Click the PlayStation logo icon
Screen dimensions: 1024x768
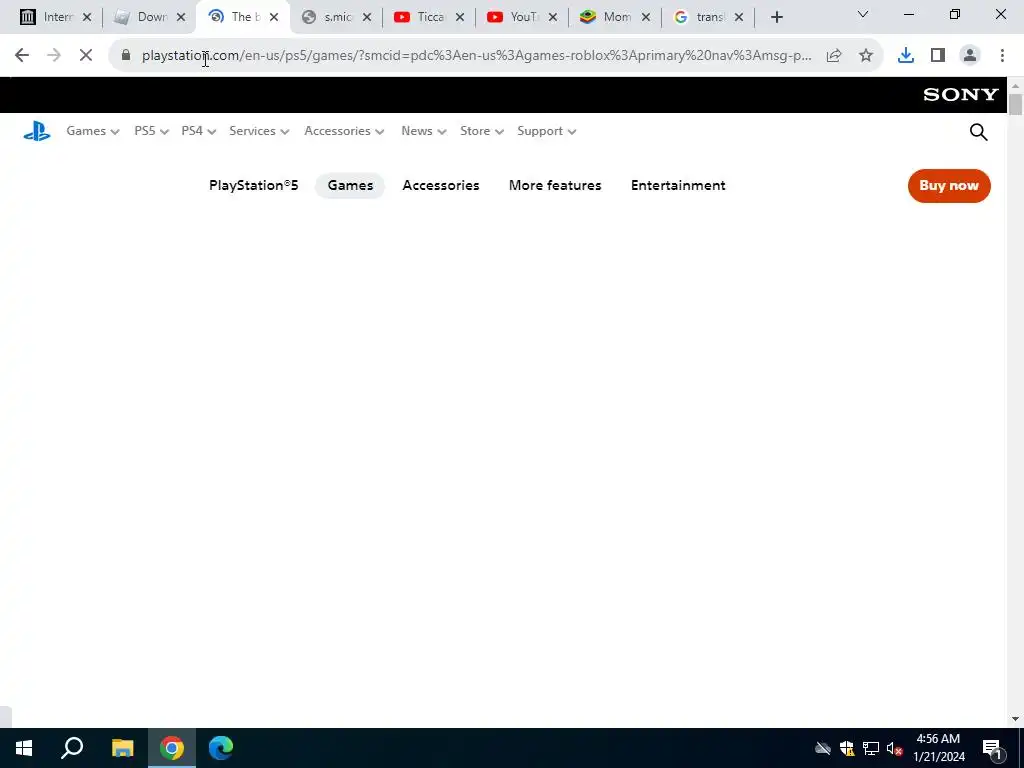click(37, 131)
